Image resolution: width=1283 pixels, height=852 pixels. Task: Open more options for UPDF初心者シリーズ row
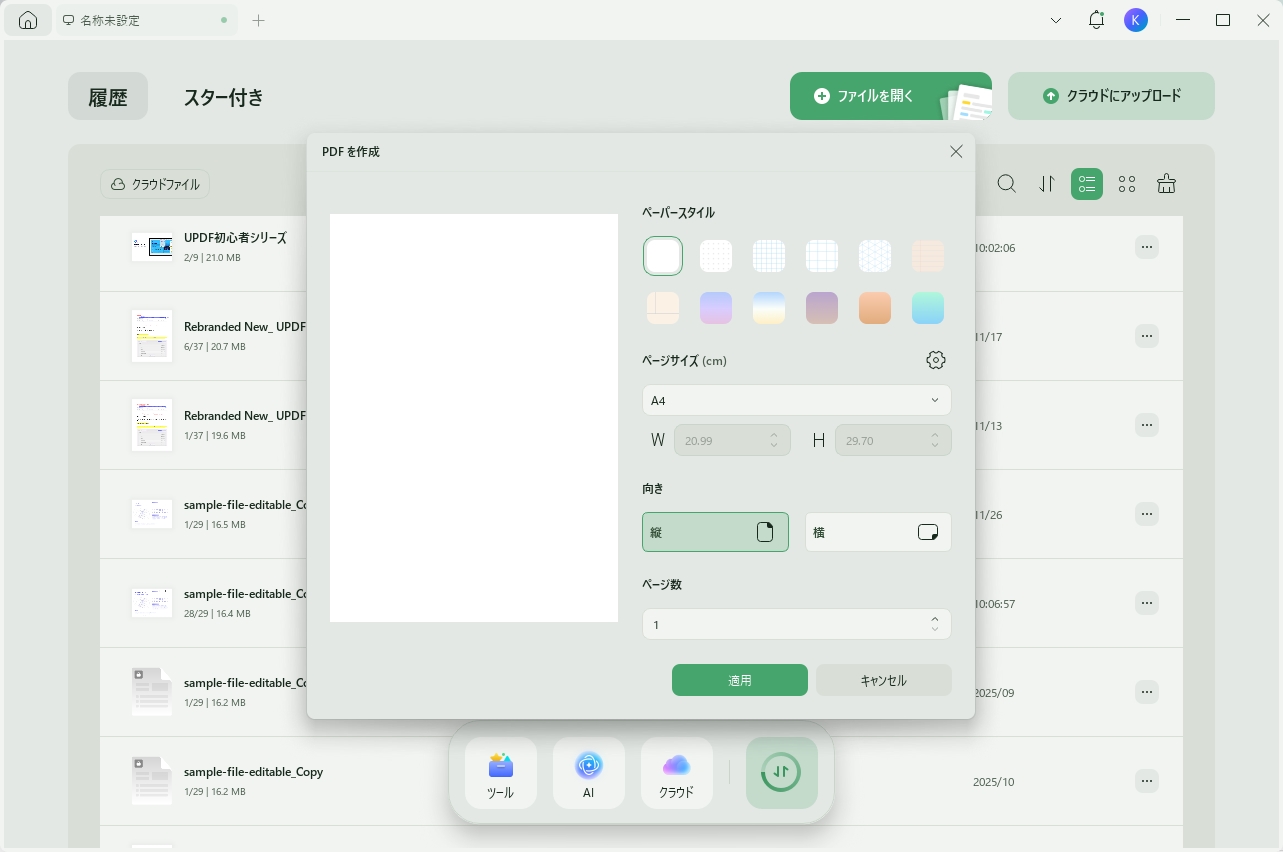pyautogui.click(x=1147, y=247)
